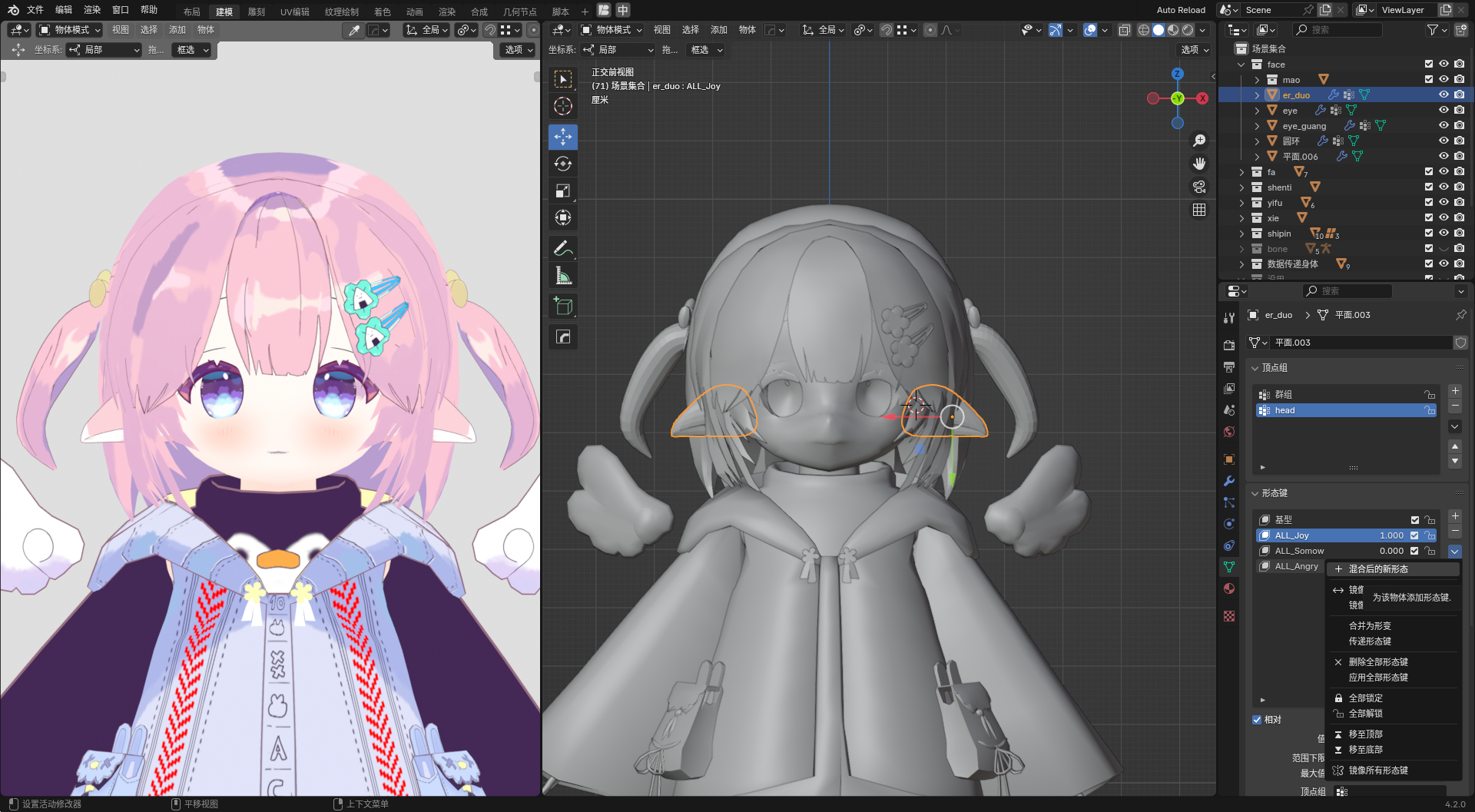Choose 删除全部形态键 from the context menu
Screen dimensions: 1475x812
point(1378,662)
